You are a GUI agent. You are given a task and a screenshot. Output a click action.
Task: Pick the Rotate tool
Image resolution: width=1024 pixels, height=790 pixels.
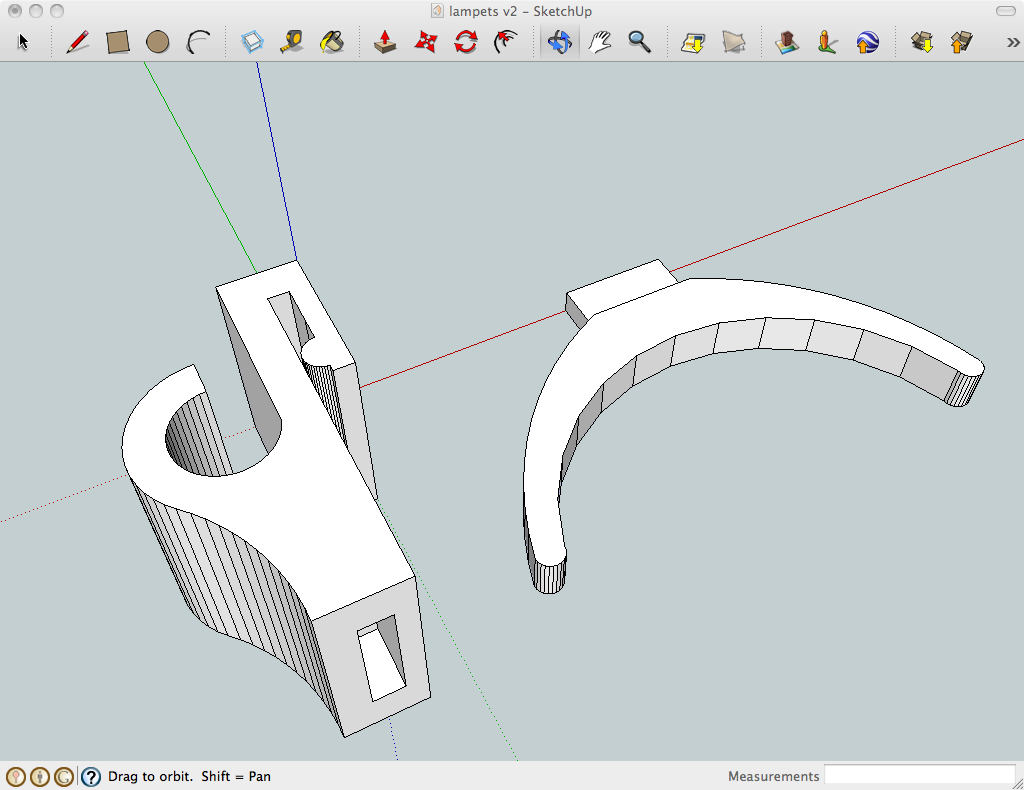(466, 42)
